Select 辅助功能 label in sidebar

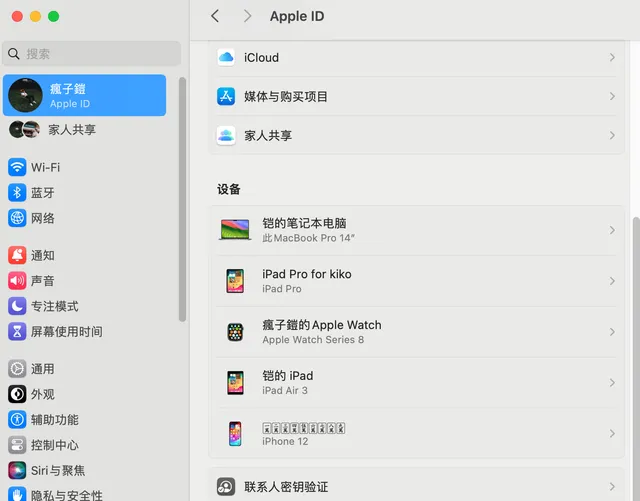tap(55, 420)
